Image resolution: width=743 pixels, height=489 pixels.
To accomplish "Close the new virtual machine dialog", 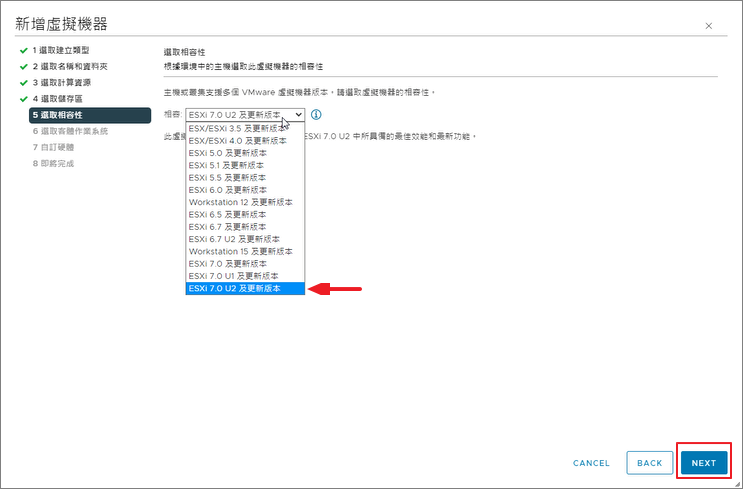I will [708, 26].
